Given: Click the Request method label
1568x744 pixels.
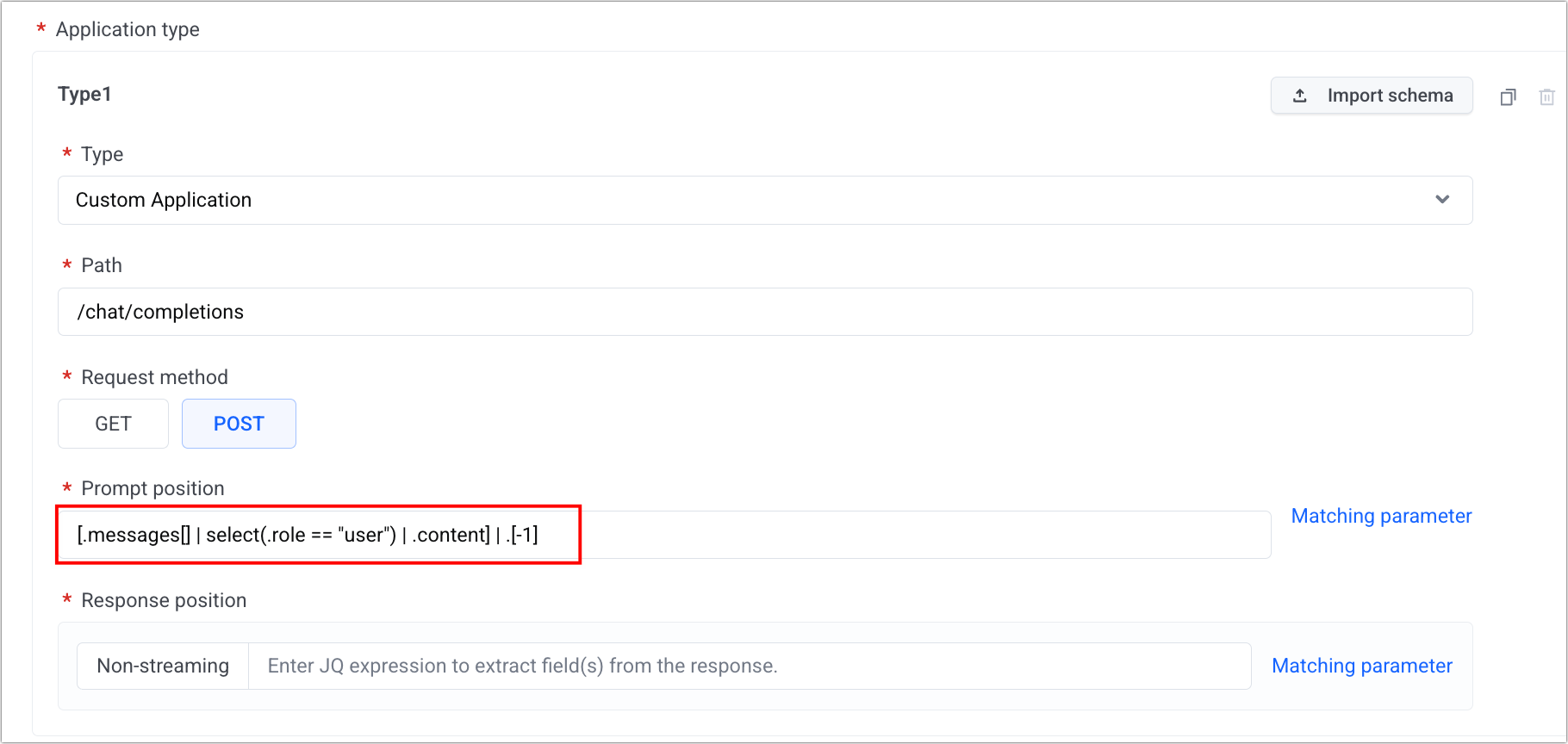Looking at the screenshot, I should pos(154,377).
